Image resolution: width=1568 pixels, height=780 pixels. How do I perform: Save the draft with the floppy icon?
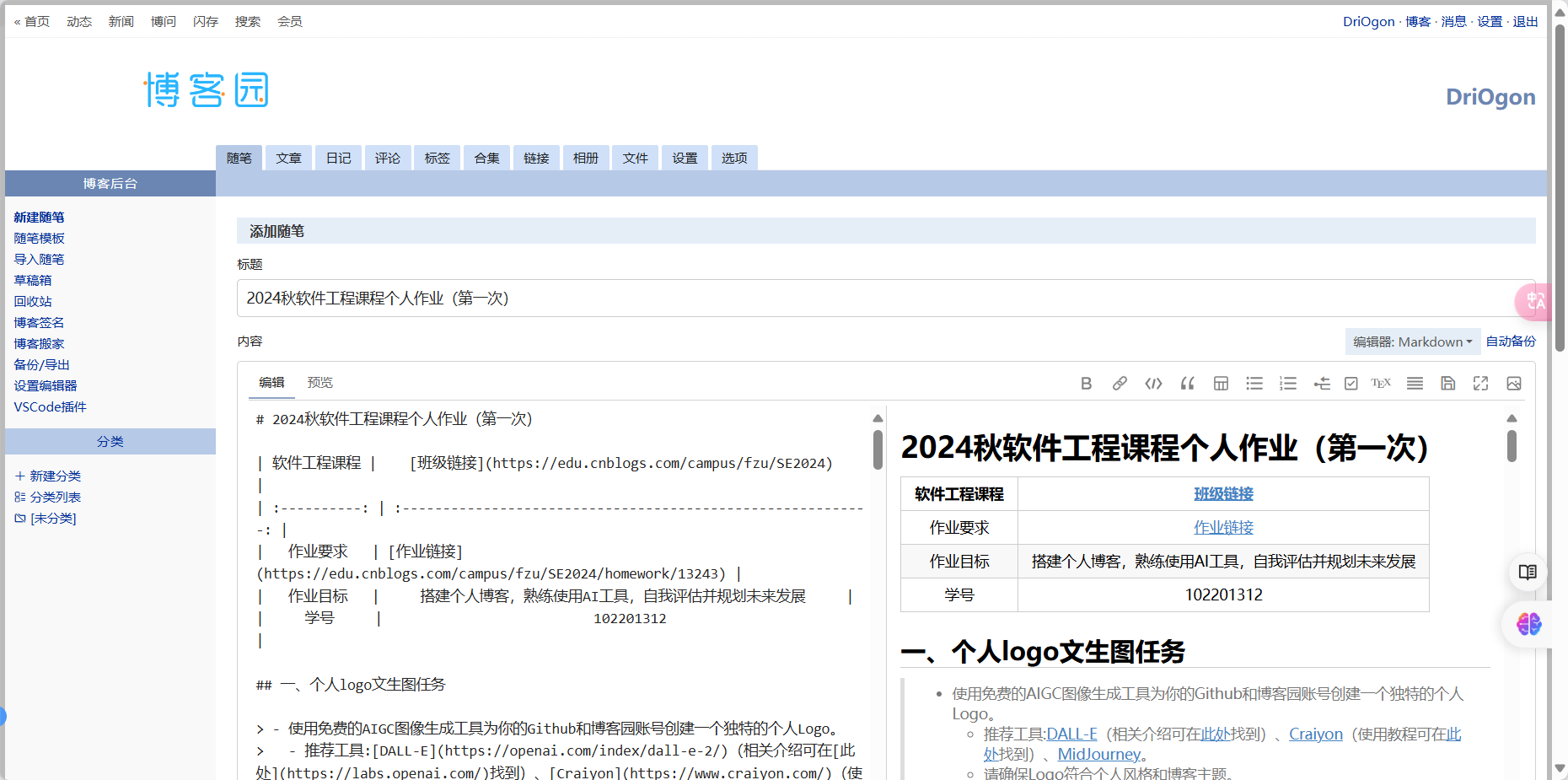(1447, 384)
